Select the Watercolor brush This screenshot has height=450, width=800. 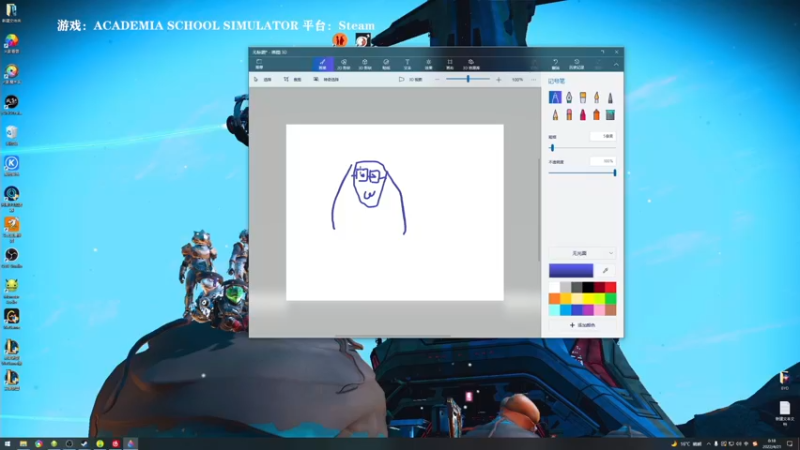(x=596, y=97)
